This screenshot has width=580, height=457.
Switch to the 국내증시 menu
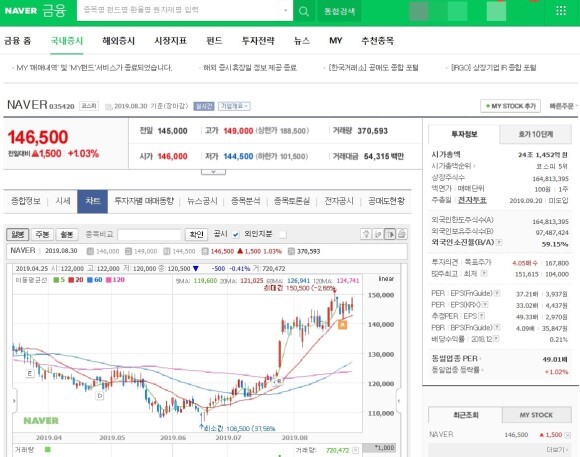(67, 41)
